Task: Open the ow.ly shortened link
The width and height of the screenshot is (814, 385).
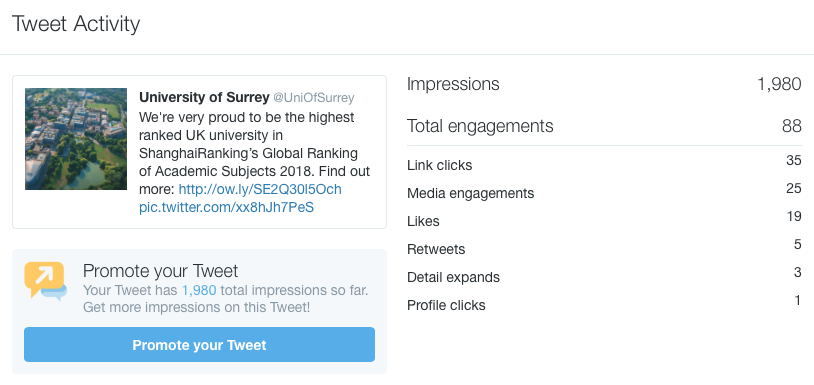Action: (x=260, y=189)
